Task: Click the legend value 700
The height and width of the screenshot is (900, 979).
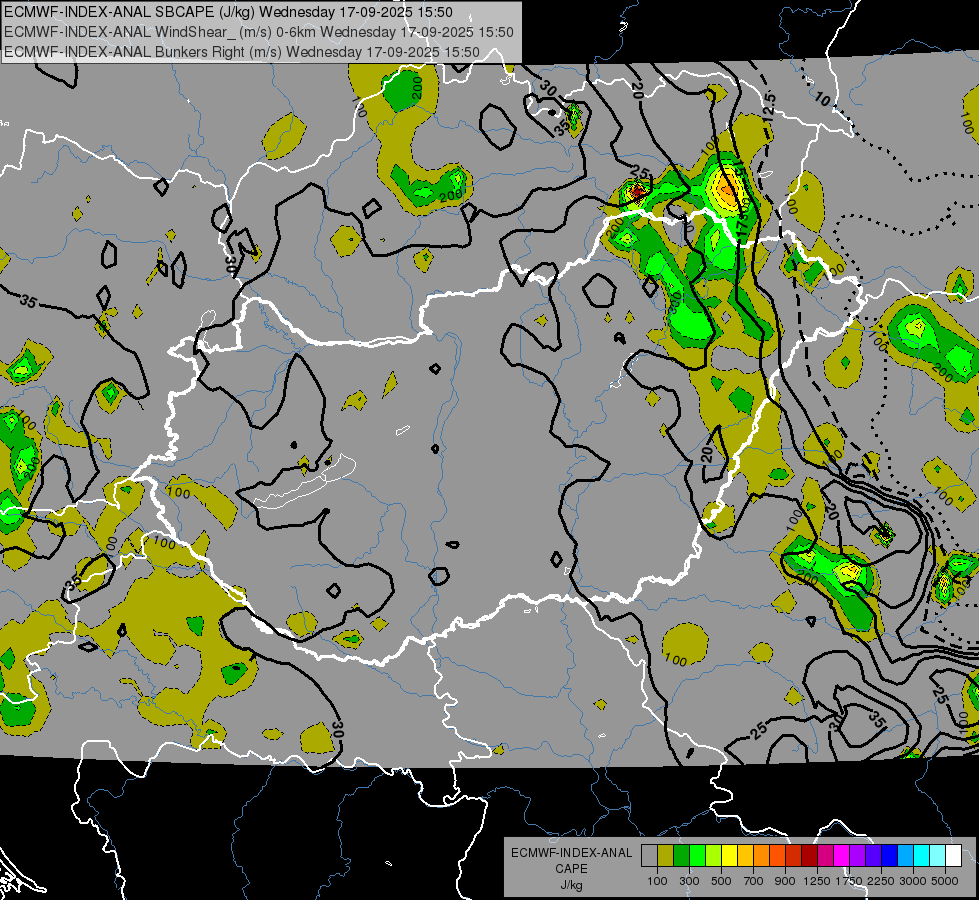Action: [x=754, y=881]
